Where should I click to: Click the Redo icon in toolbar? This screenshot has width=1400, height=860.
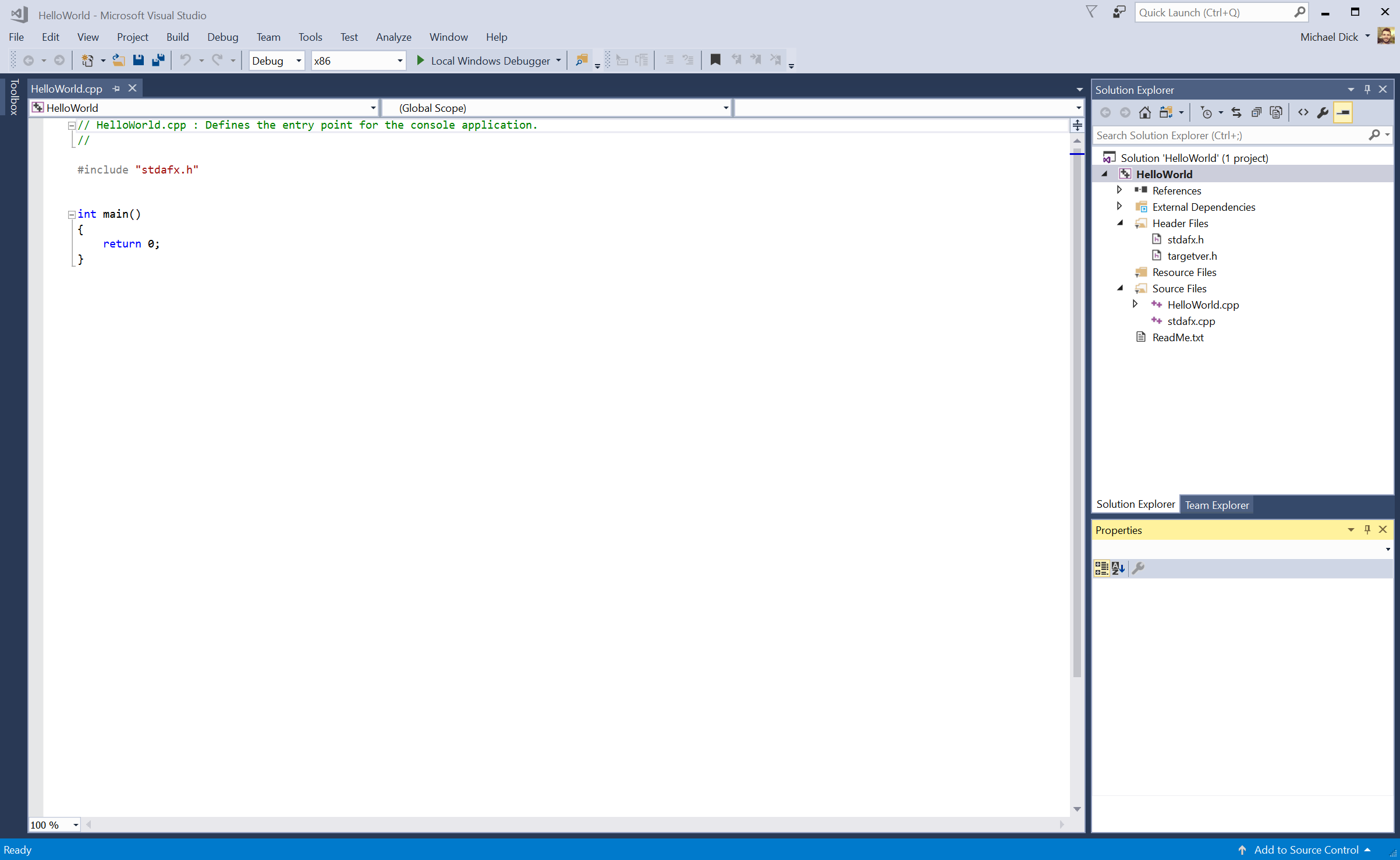pyautogui.click(x=215, y=61)
